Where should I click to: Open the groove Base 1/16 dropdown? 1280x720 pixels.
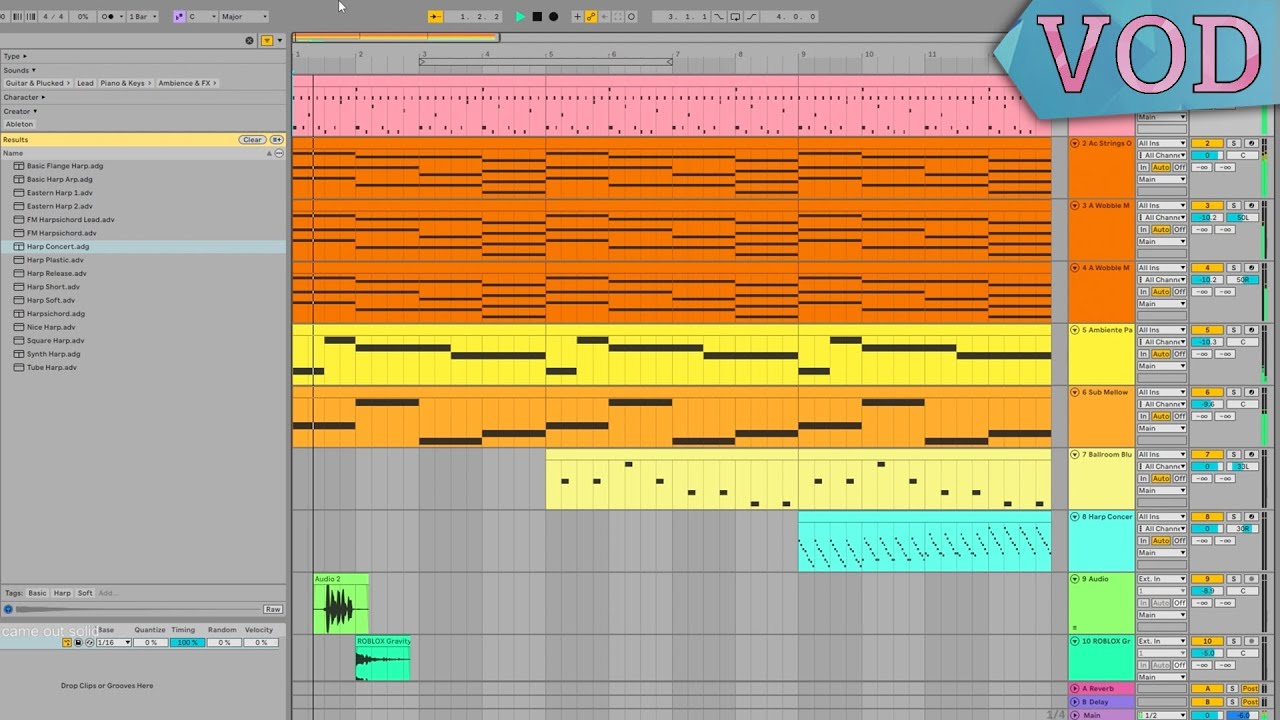coord(113,642)
